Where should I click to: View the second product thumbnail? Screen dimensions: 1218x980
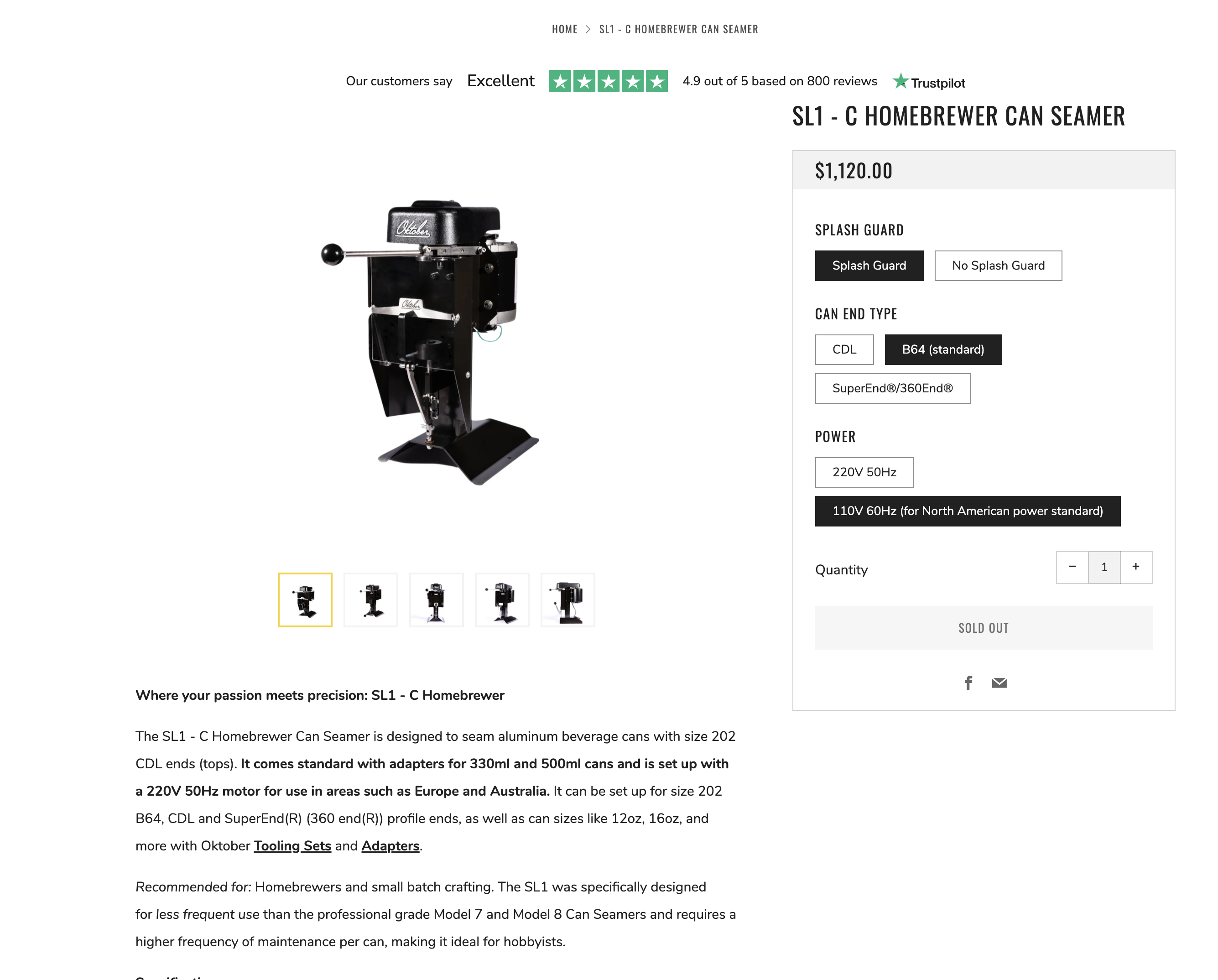click(x=370, y=599)
